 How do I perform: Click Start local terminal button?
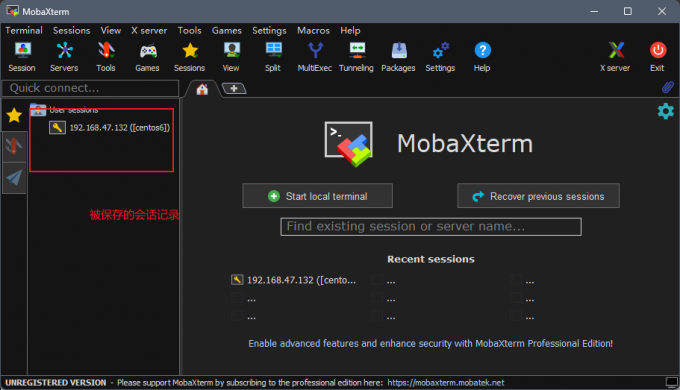click(317, 196)
